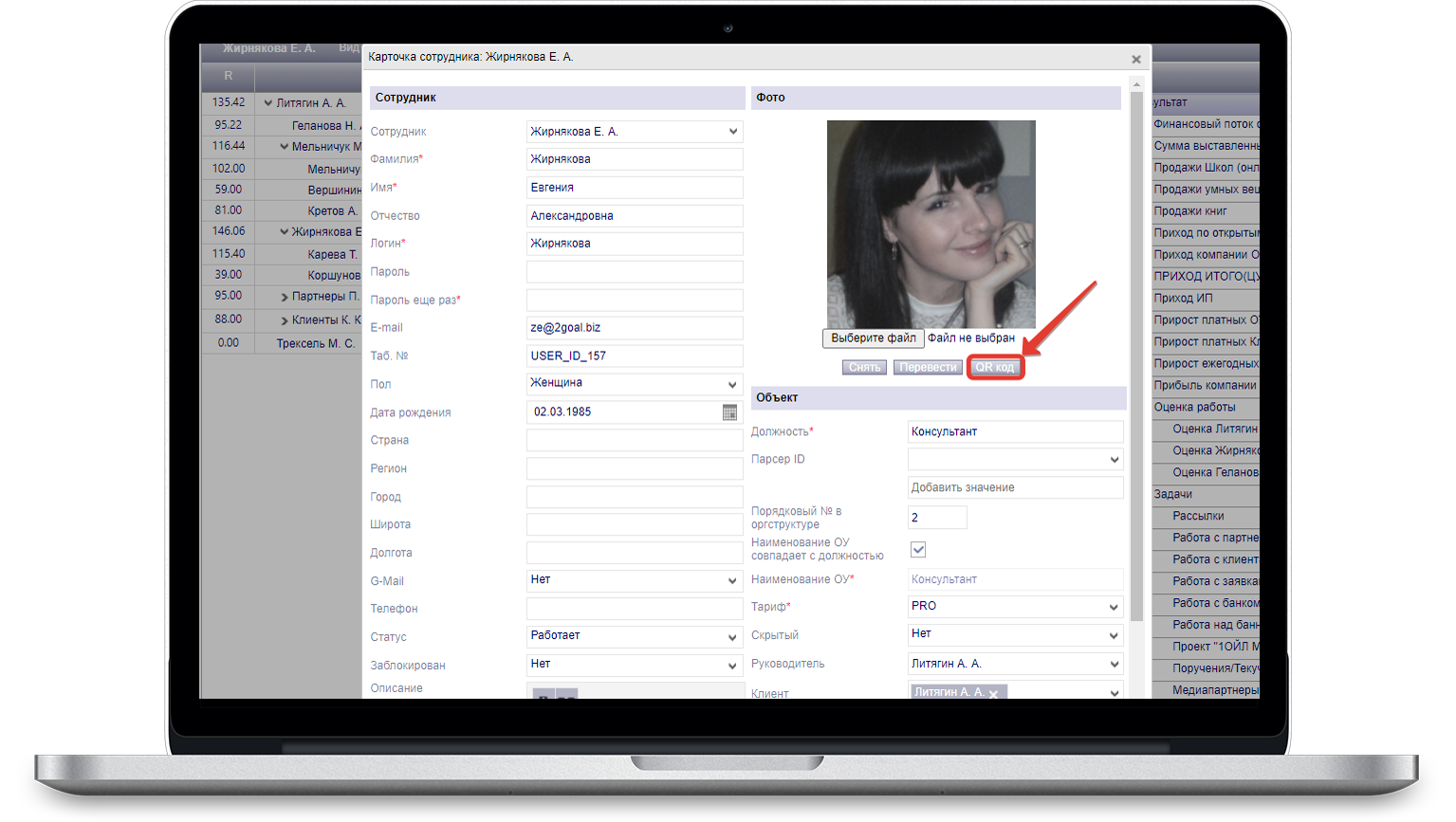Close the Карточка сотрудника dialog
The width and height of the screenshot is (1456, 822).
(1135, 60)
